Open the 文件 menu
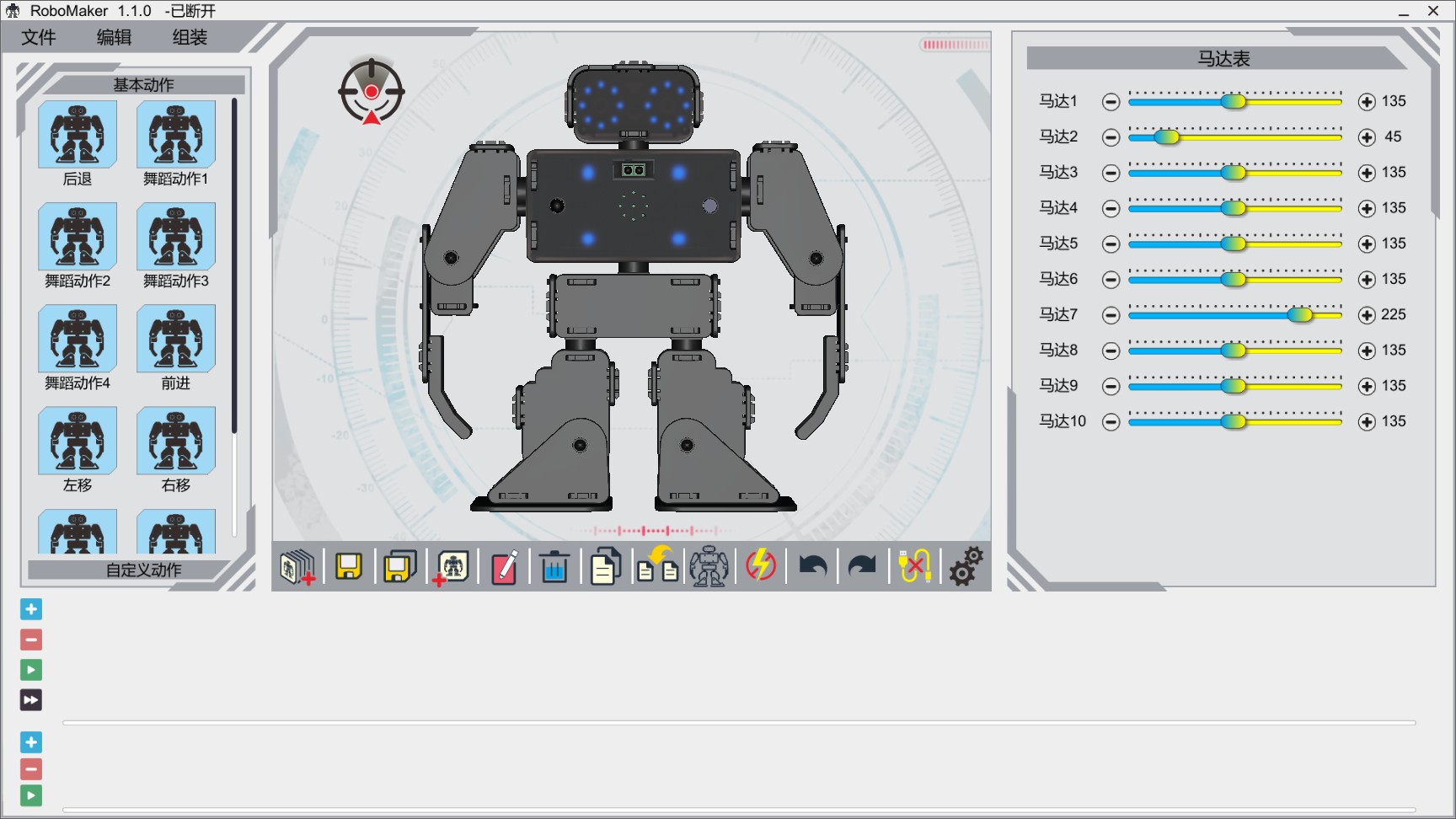Viewport: 1456px width, 819px height. (39, 37)
